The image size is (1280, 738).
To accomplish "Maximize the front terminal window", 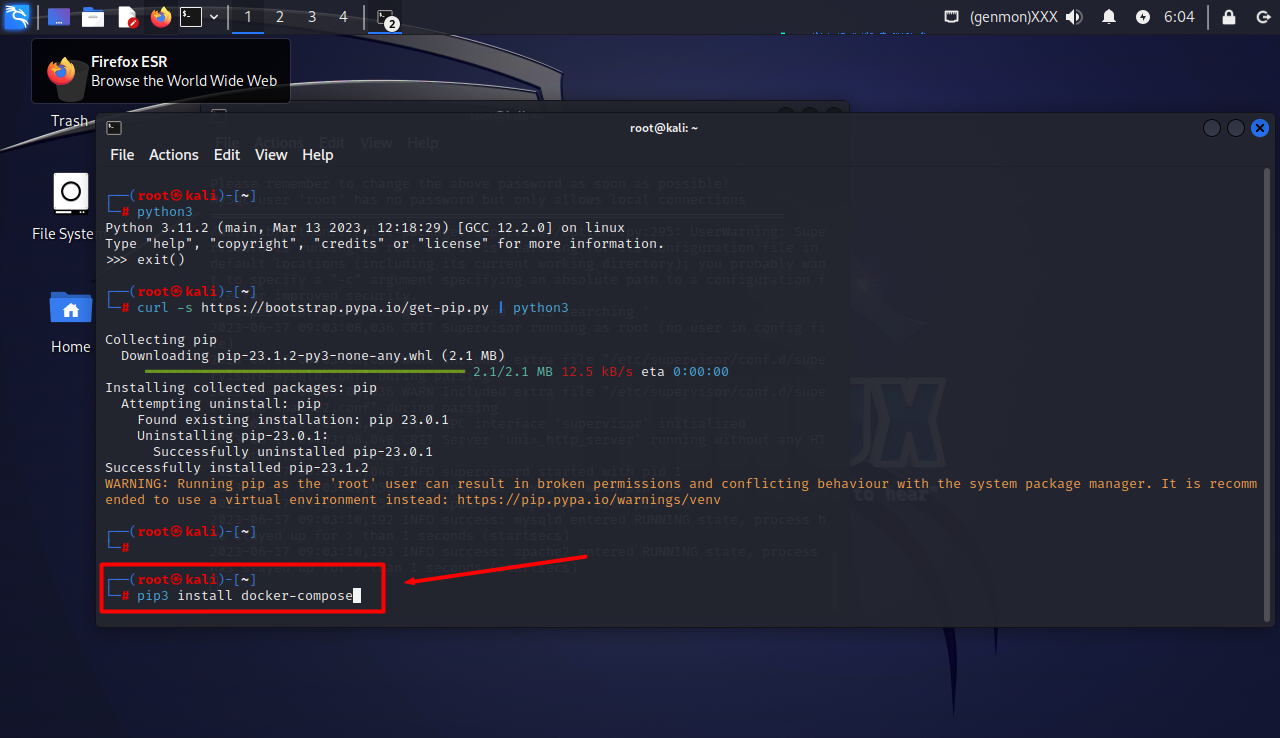I will [x=1236, y=128].
